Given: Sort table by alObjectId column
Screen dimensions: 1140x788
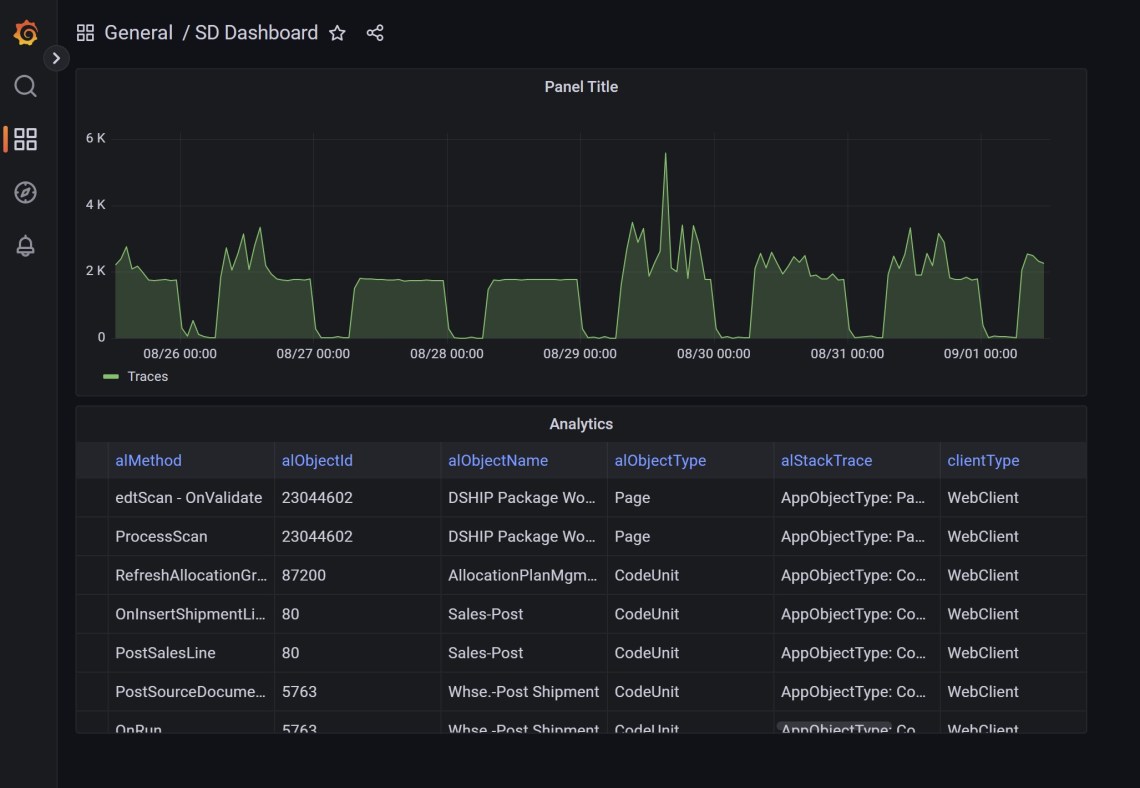Looking at the screenshot, I should 317,460.
